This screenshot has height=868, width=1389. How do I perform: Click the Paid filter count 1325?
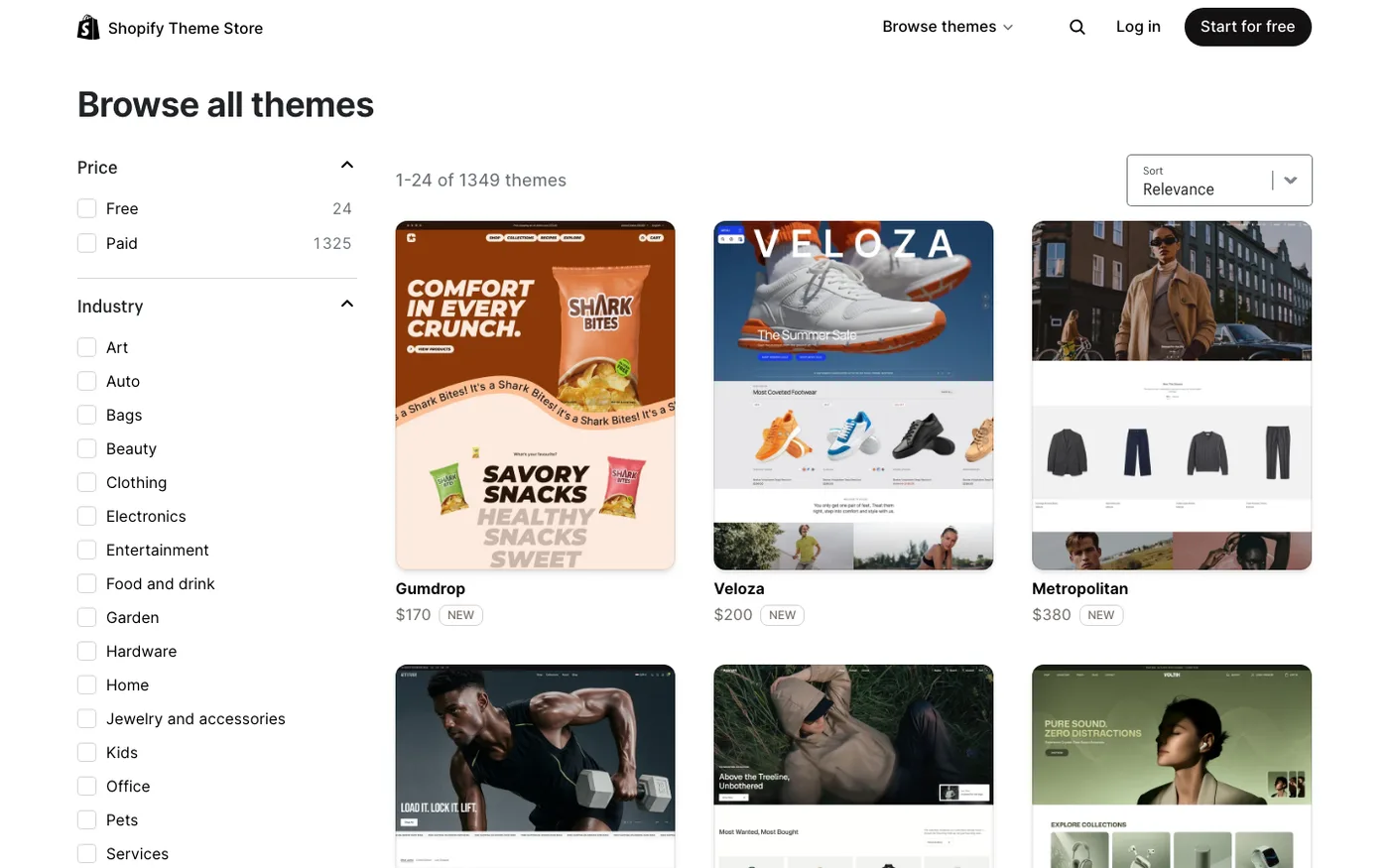tap(332, 243)
